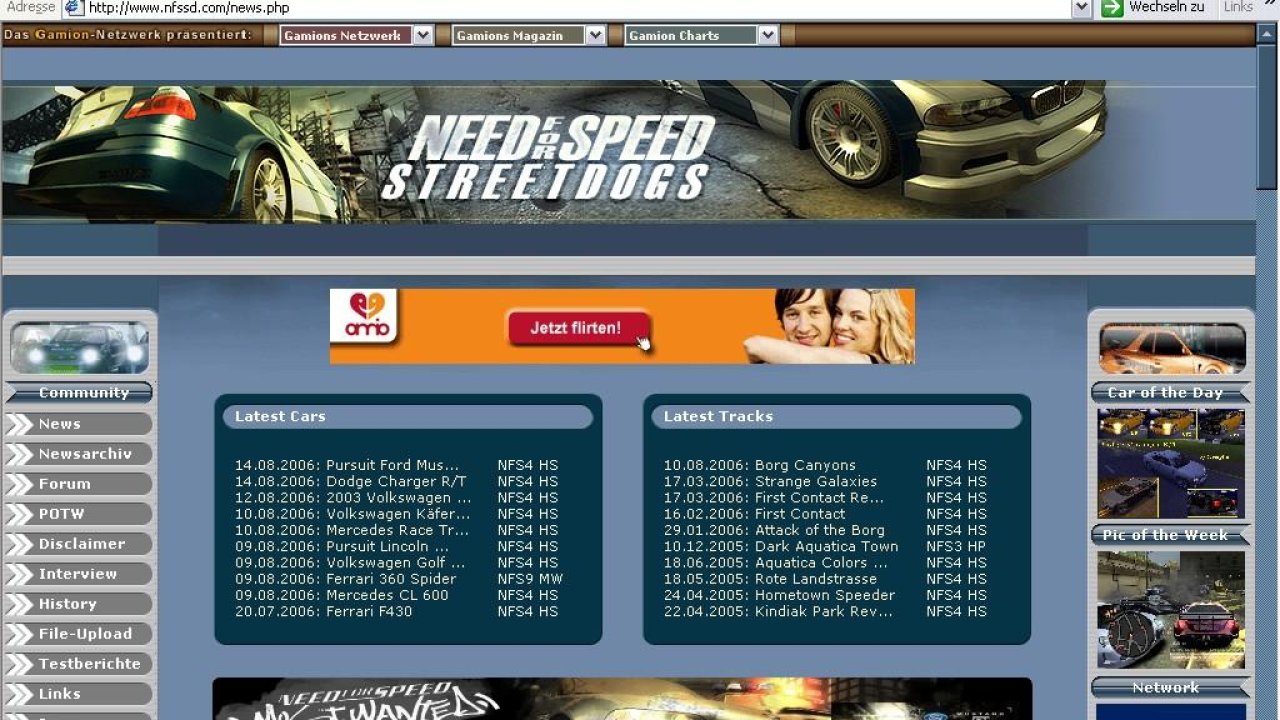Open the File-Upload sidebar item

tap(85, 634)
